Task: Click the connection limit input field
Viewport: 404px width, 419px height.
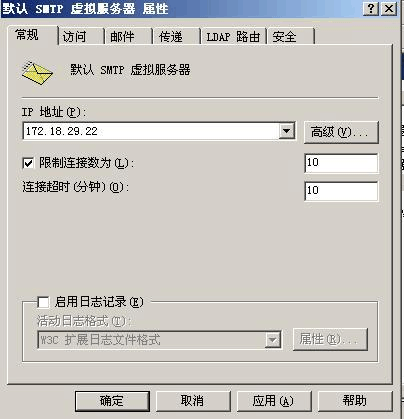Action: click(341, 163)
